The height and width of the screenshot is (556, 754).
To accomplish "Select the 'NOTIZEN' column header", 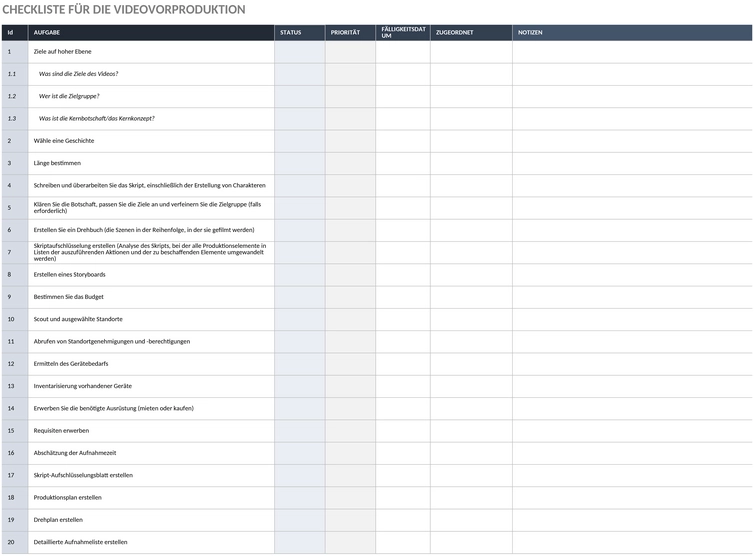I will (x=632, y=33).
